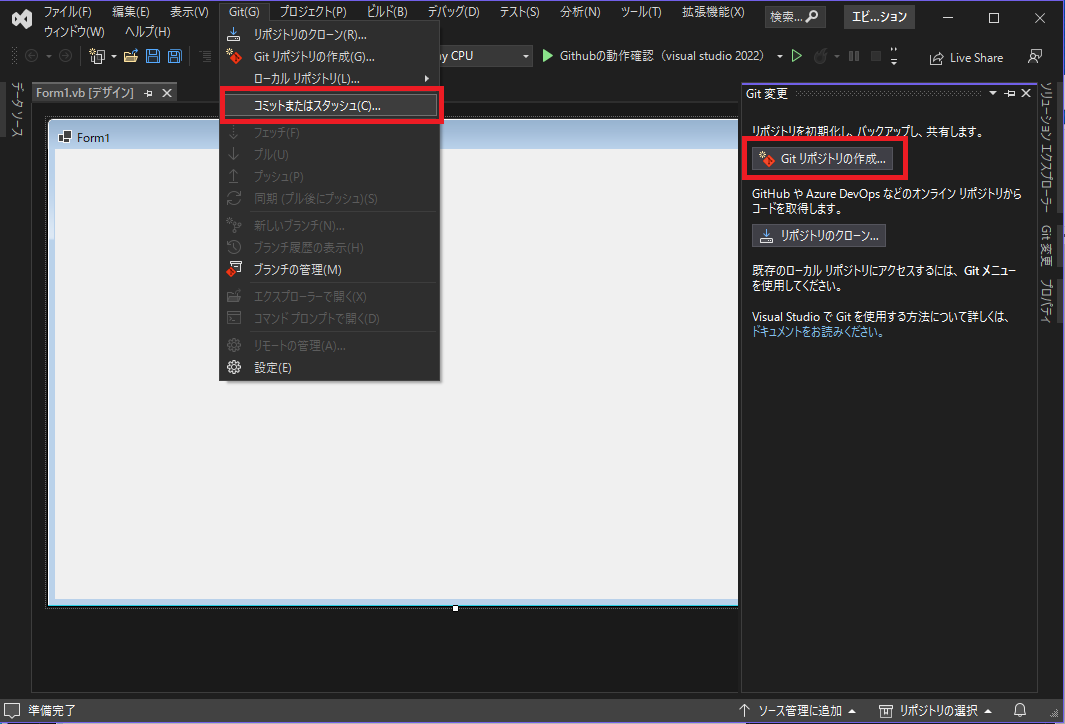The width and height of the screenshot is (1065, 724).
Task: Expand the ローカル リポジトリ submenu arrow
Action: pyautogui.click(x=428, y=77)
